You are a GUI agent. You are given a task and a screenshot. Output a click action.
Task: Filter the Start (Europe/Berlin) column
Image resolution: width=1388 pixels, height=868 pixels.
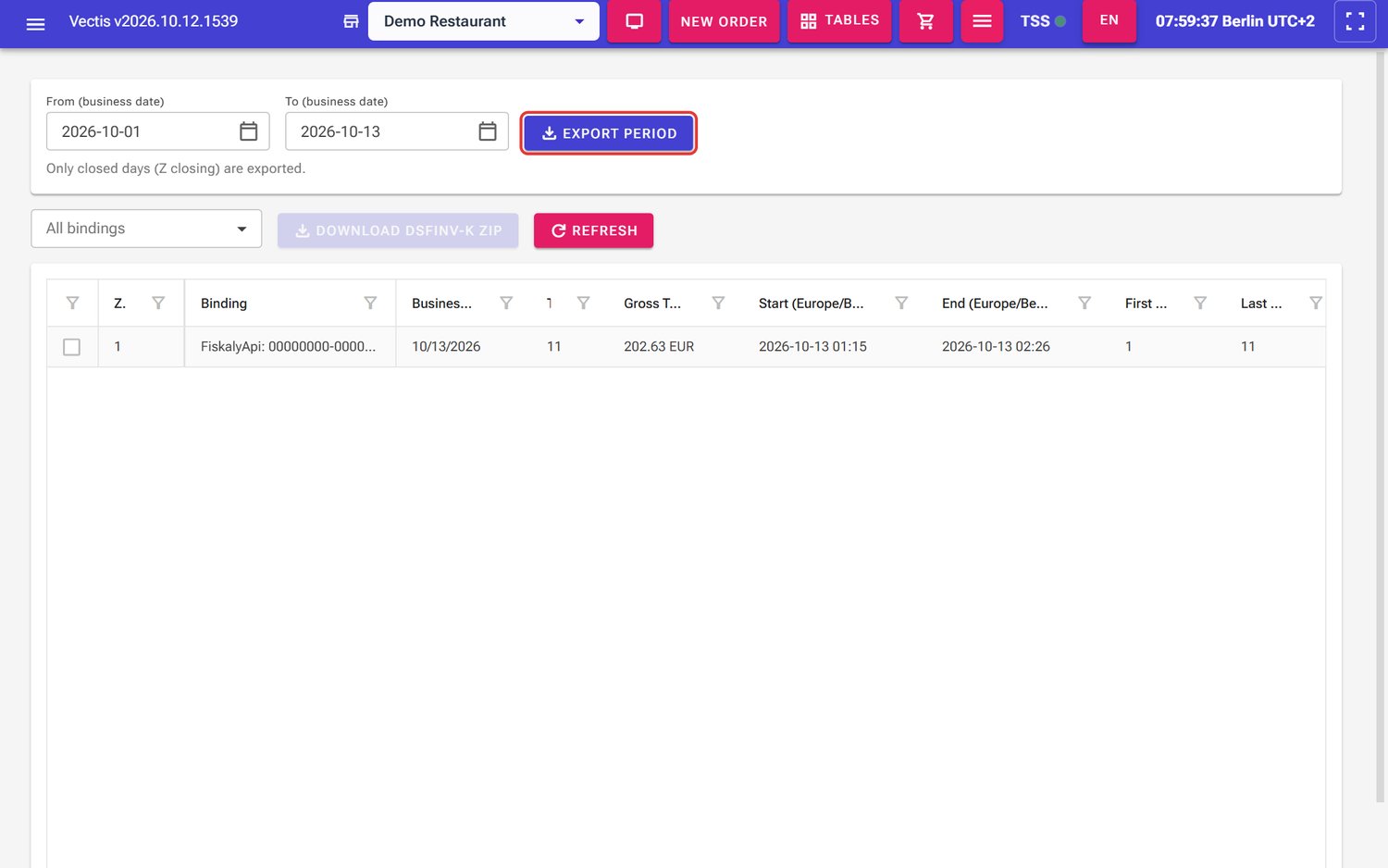(x=901, y=303)
